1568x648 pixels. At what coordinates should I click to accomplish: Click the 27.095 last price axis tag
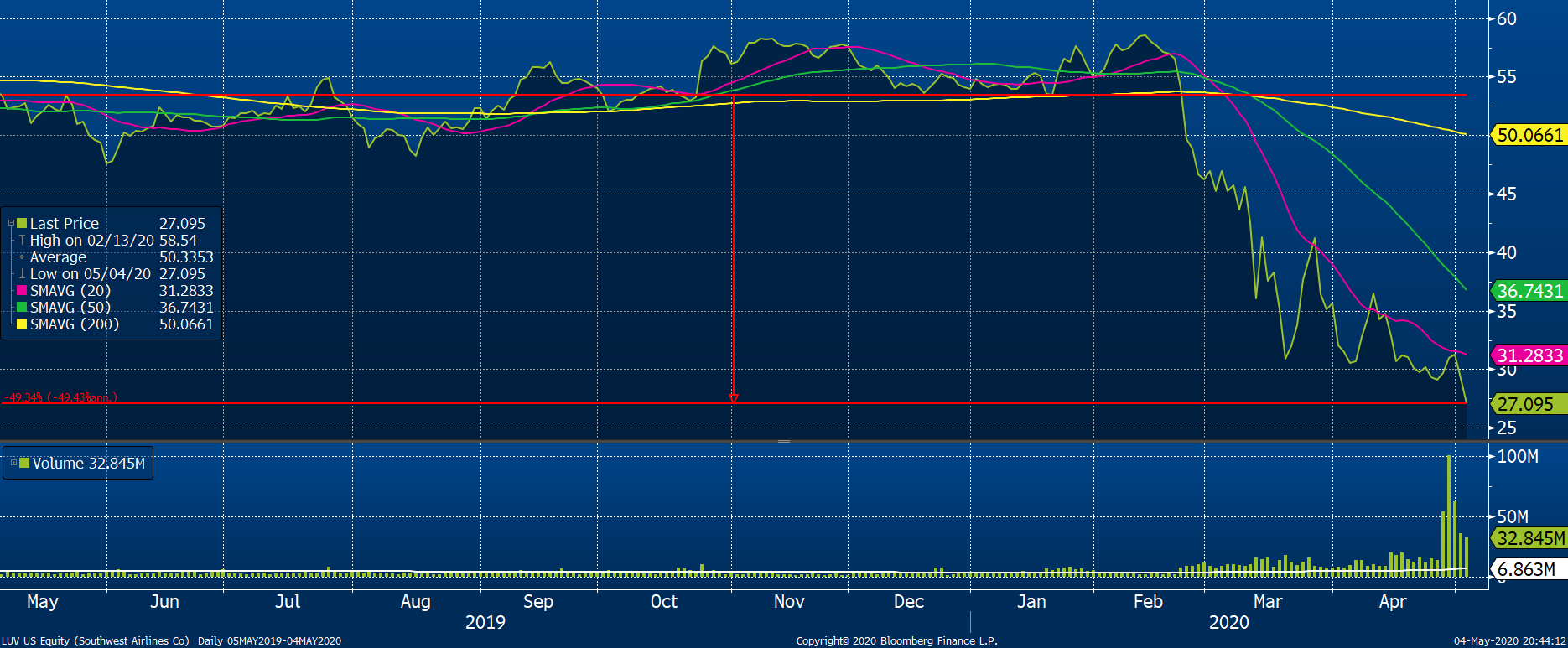pos(1529,404)
